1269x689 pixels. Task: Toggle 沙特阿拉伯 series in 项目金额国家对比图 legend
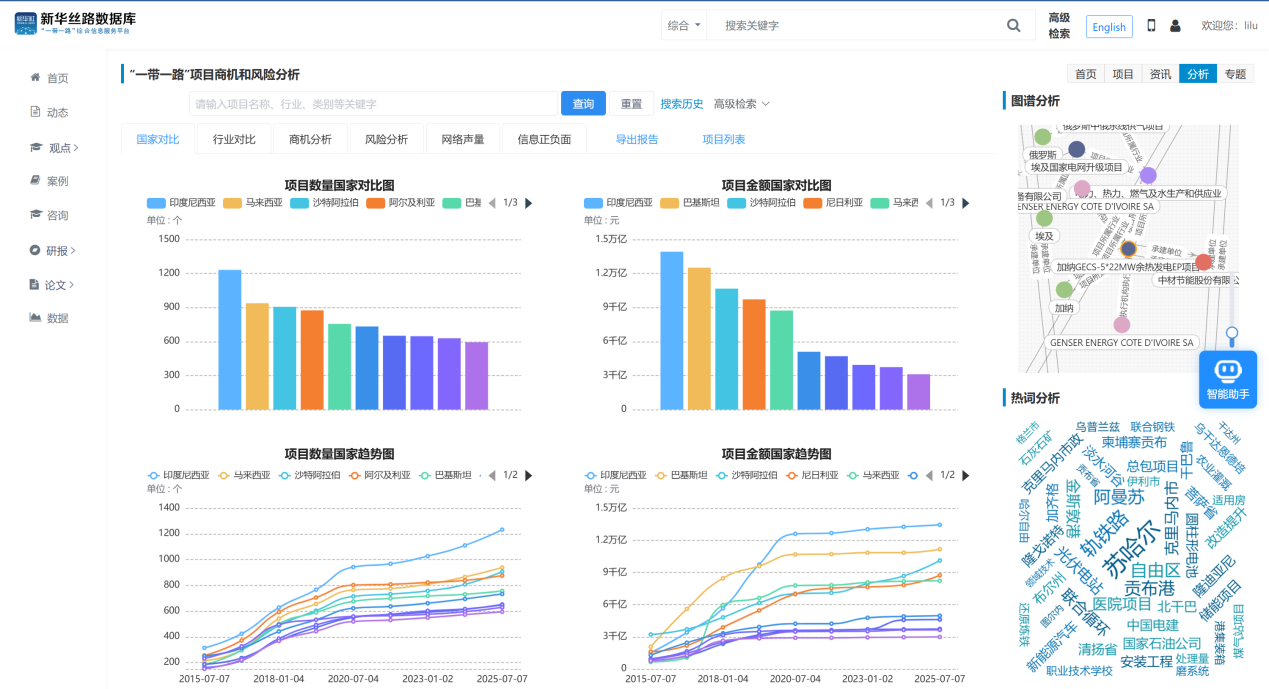pyautogui.click(x=761, y=203)
